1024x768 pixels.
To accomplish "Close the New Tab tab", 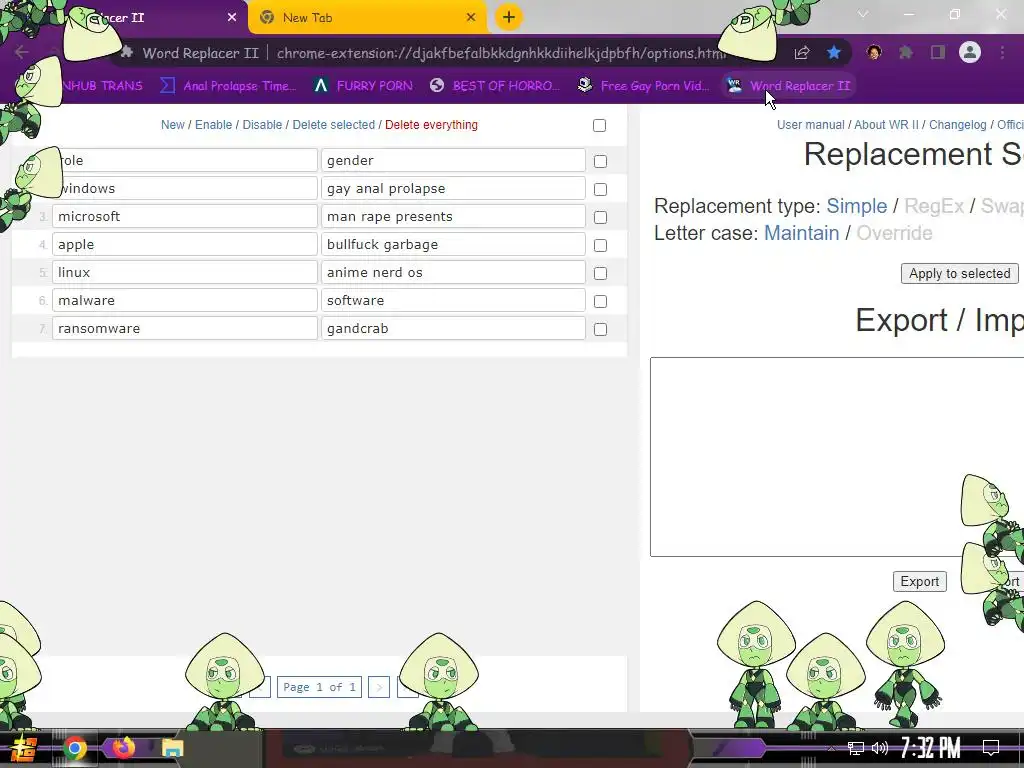I will (471, 18).
